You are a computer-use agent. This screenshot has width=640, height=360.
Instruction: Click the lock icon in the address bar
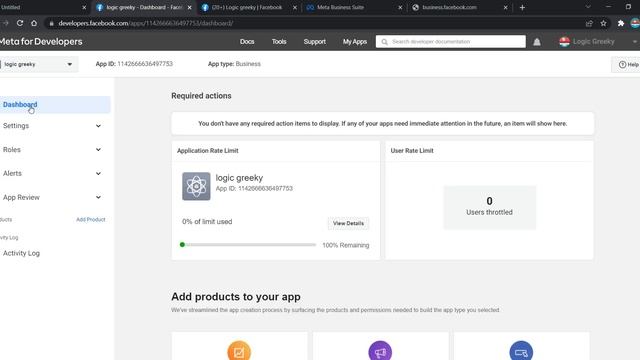tap(51, 23)
